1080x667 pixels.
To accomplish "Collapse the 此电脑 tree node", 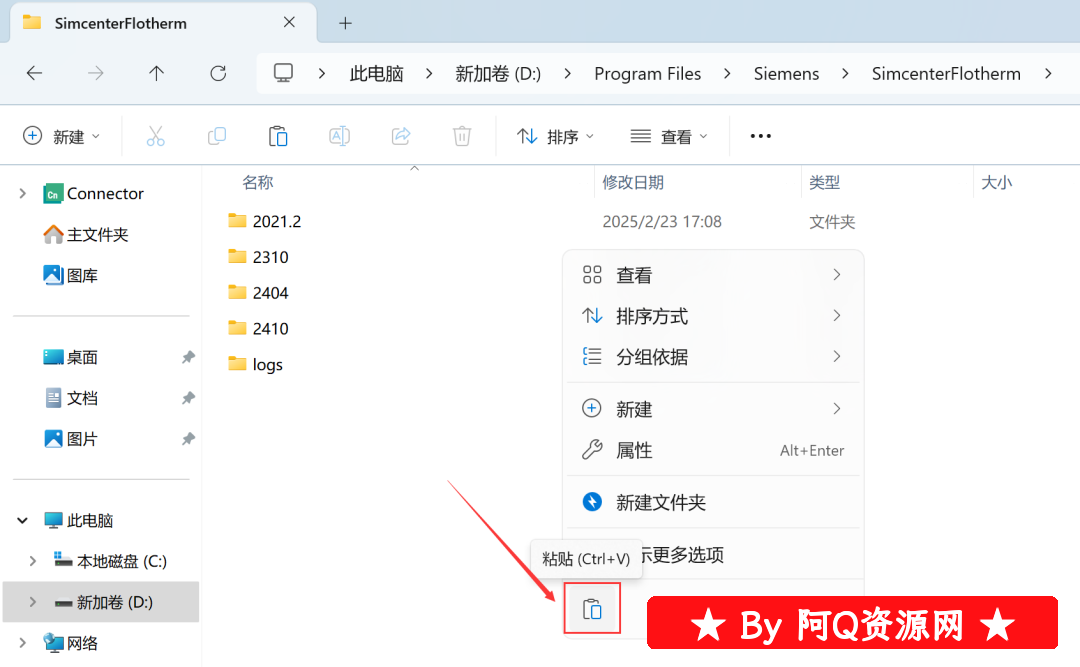I will [x=23, y=520].
